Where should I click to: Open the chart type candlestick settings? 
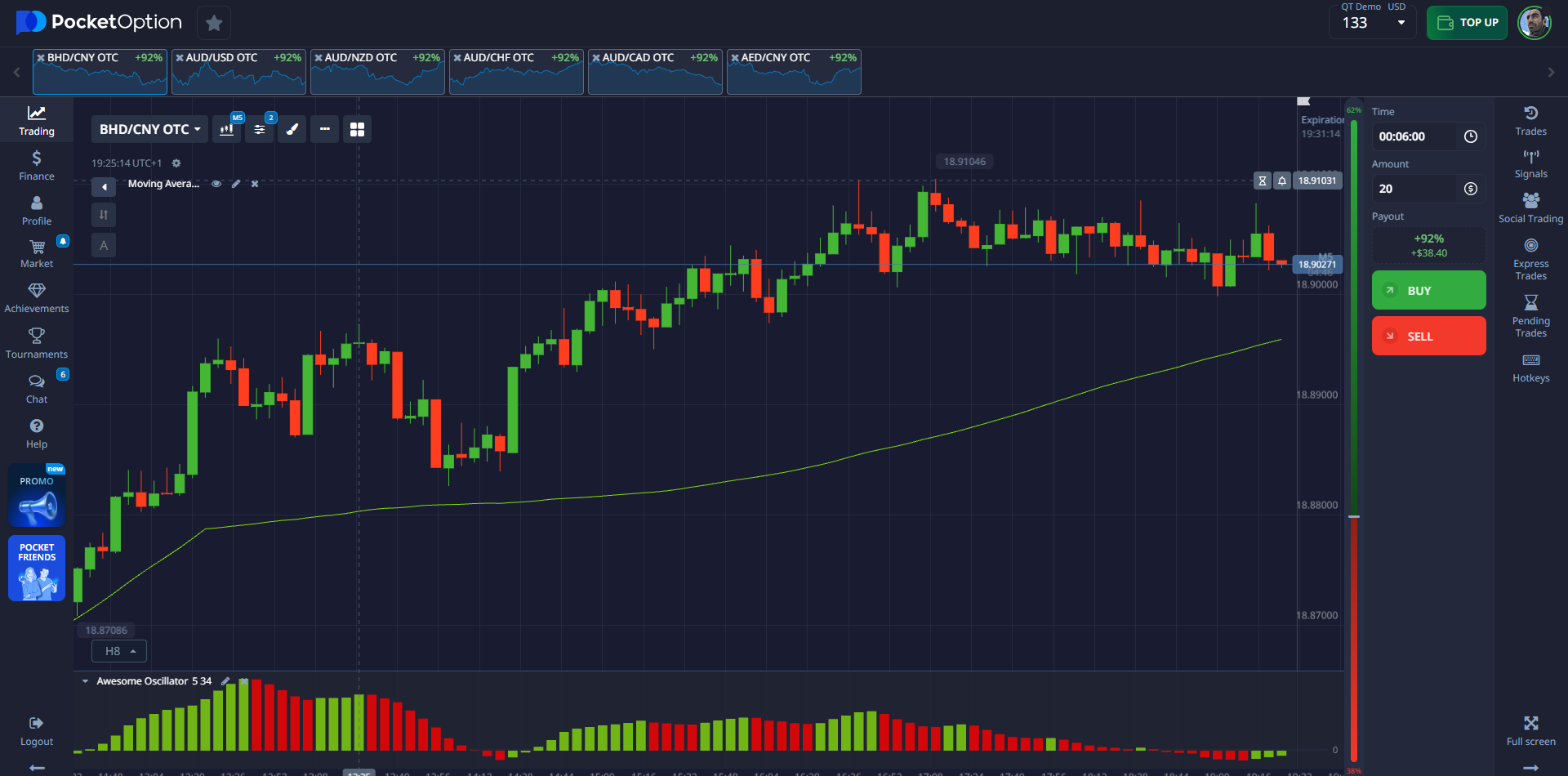[x=226, y=129]
